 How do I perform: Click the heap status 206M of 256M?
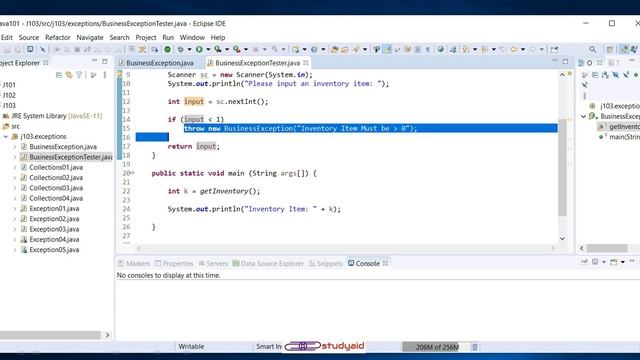pyautogui.click(x=437, y=347)
